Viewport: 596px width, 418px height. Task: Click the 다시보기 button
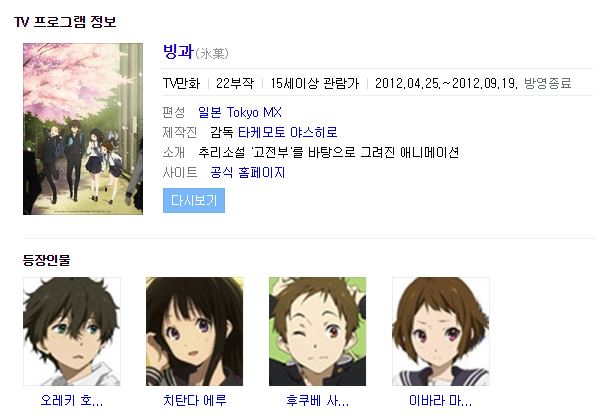194,200
